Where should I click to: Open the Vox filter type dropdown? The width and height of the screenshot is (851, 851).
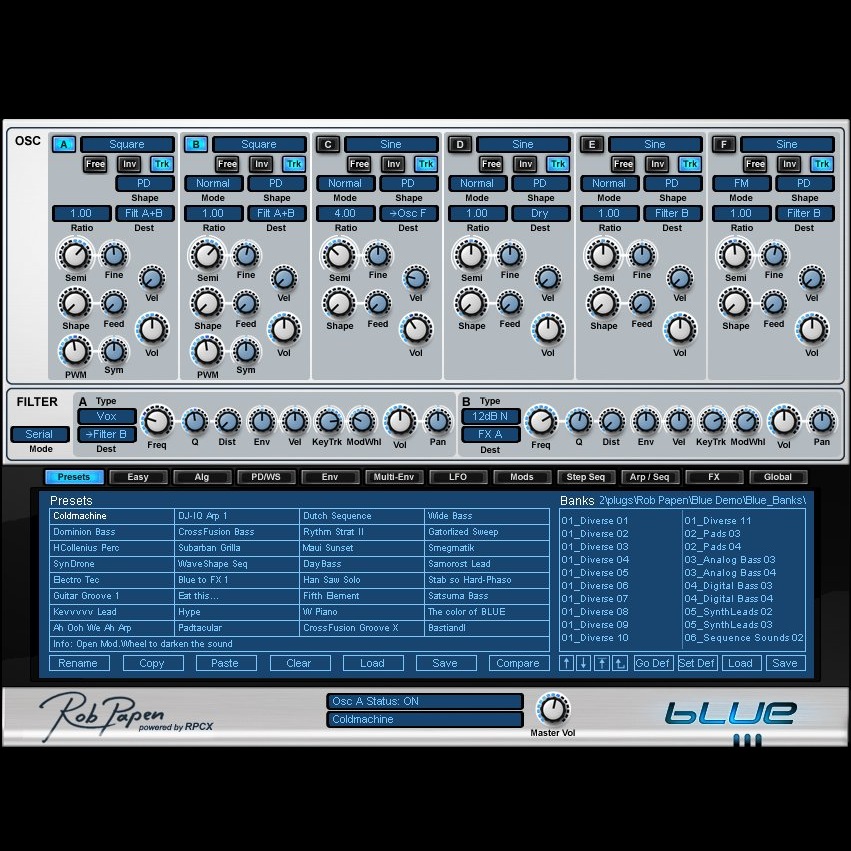coord(107,416)
